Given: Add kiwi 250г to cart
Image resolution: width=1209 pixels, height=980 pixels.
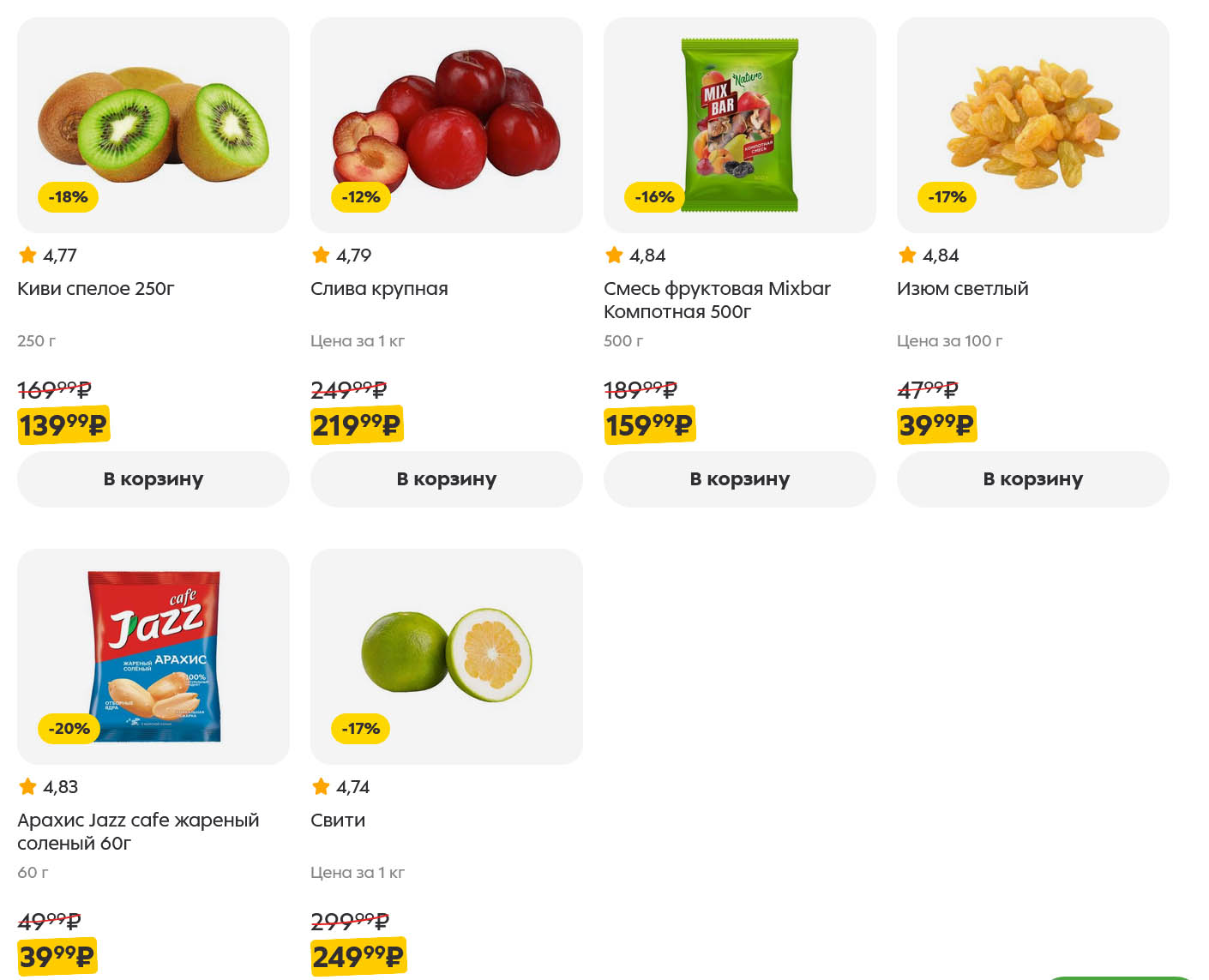Looking at the screenshot, I should coord(153,479).
